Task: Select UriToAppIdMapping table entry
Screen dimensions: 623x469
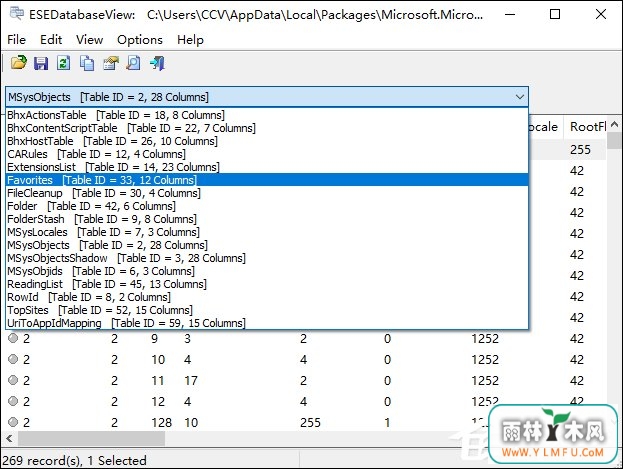Action: coord(267,323)
